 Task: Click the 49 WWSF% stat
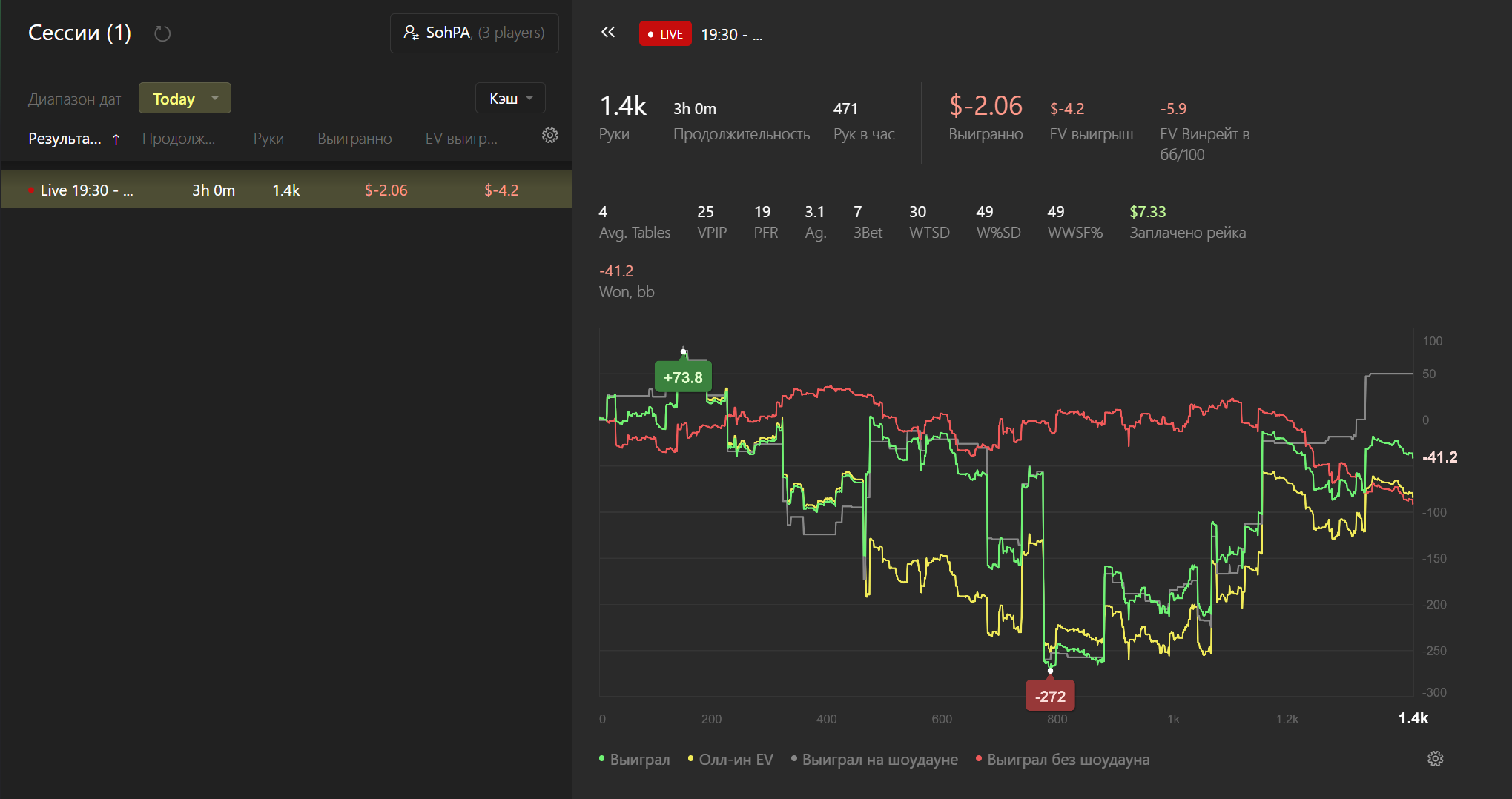click(1074, 222)
